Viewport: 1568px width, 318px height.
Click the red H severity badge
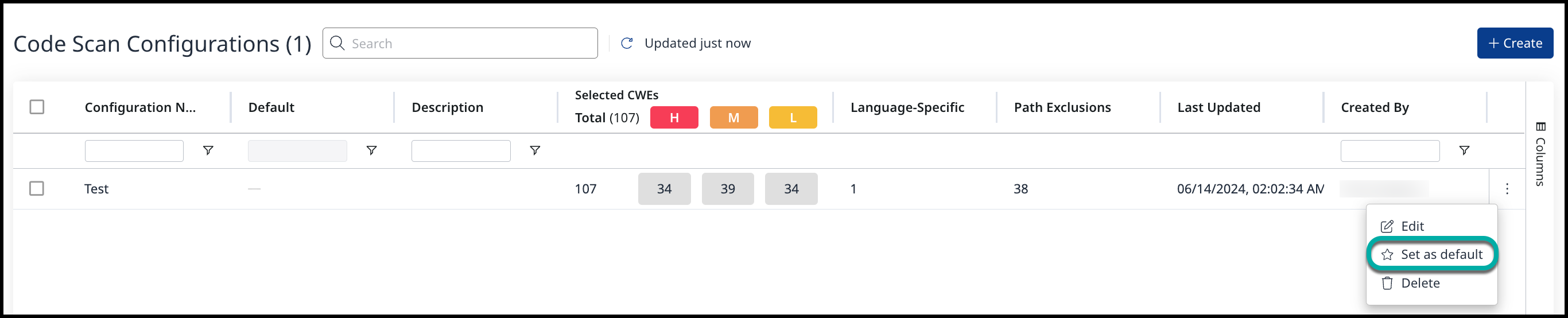[x=674, y=118]
